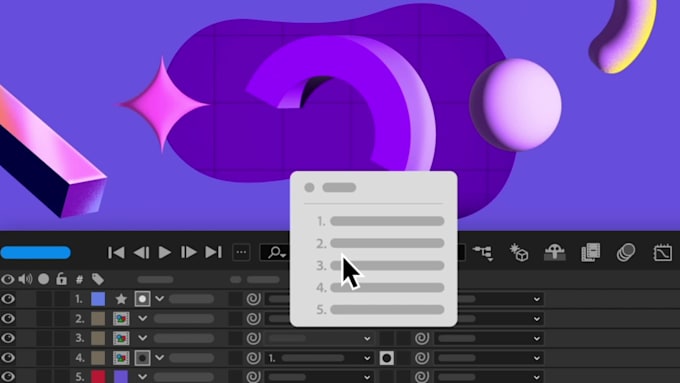Jump to last frame with skip-forward button
Viewport: 680px width, 383px height.
pyautogui.click(x=213, y=252)
